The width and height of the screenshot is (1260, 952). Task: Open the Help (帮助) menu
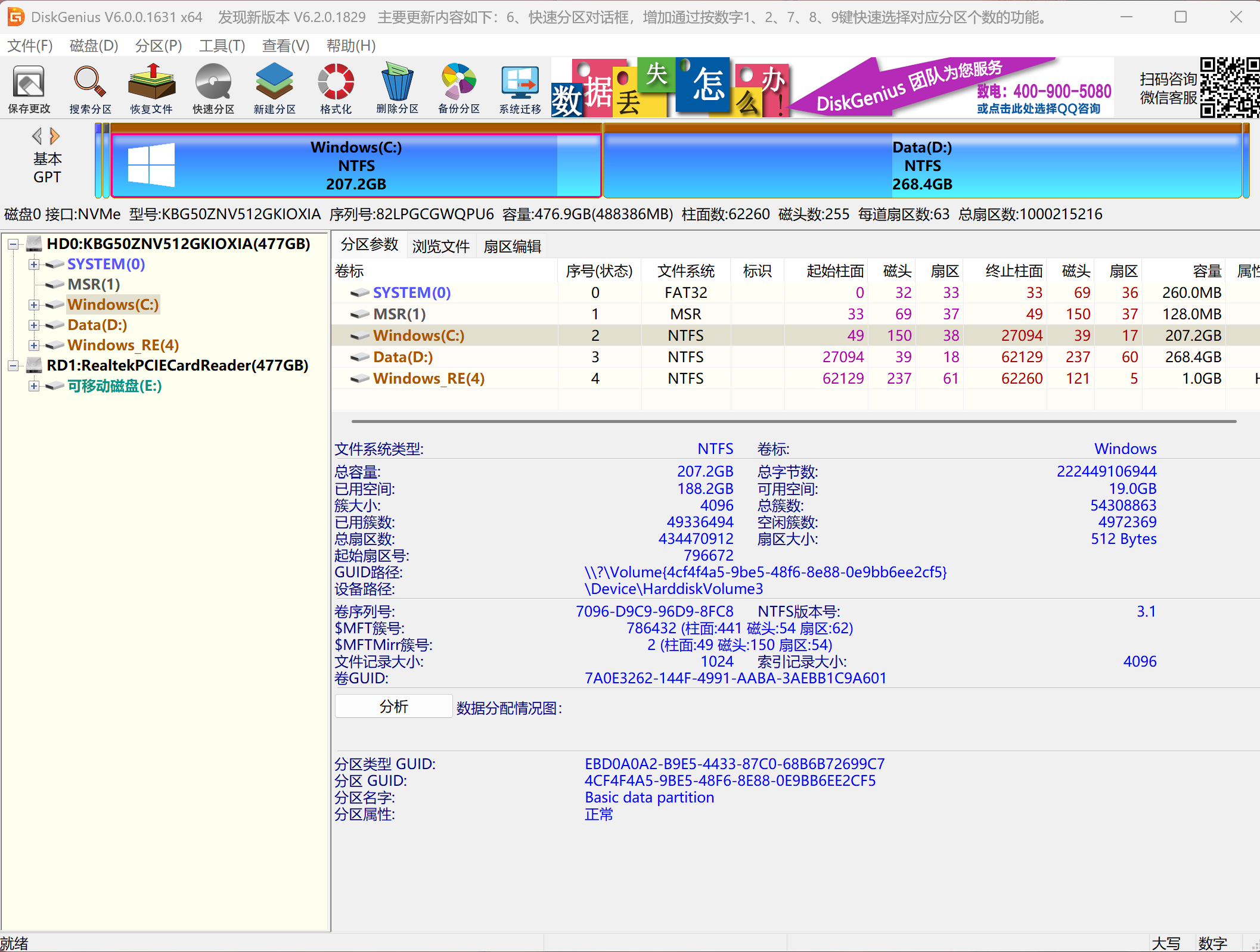point(350,46)
